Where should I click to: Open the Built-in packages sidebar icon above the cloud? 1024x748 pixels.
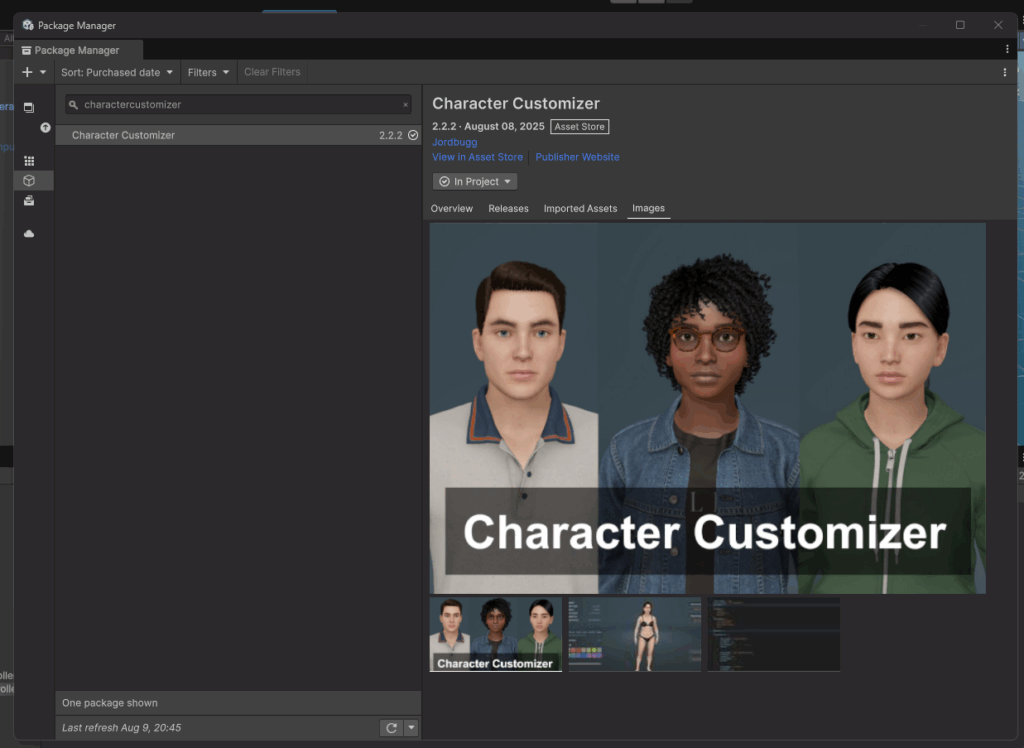coord(29,201)
